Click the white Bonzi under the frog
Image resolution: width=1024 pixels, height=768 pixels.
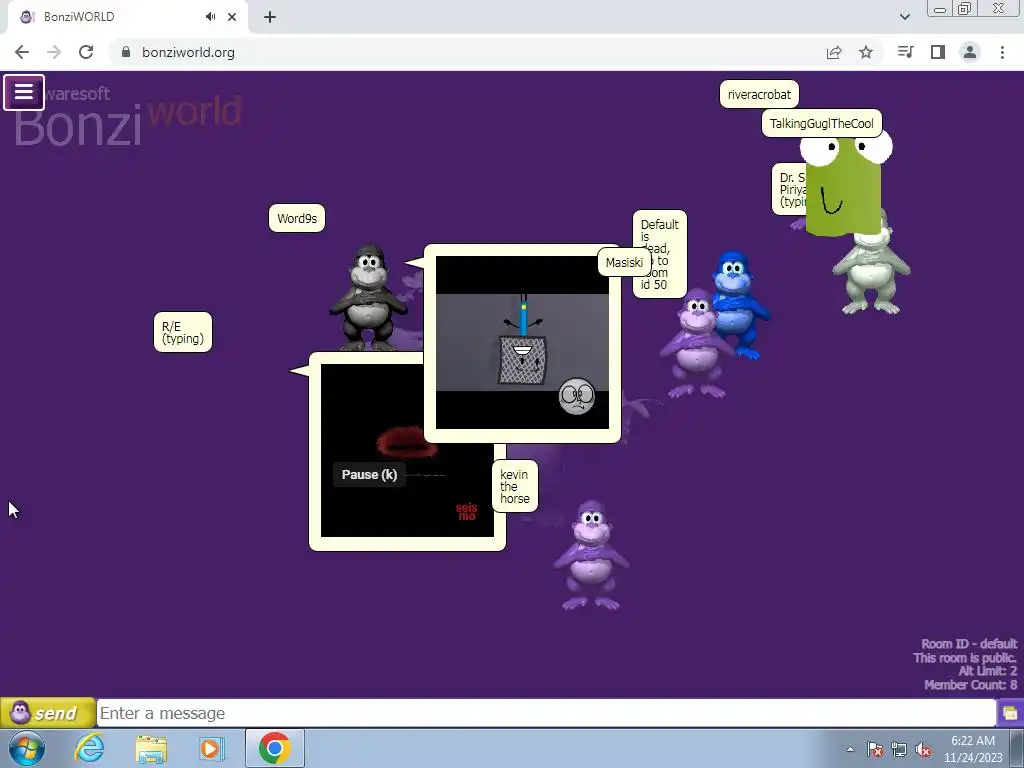pyautogui.click(x=871, y=269)
